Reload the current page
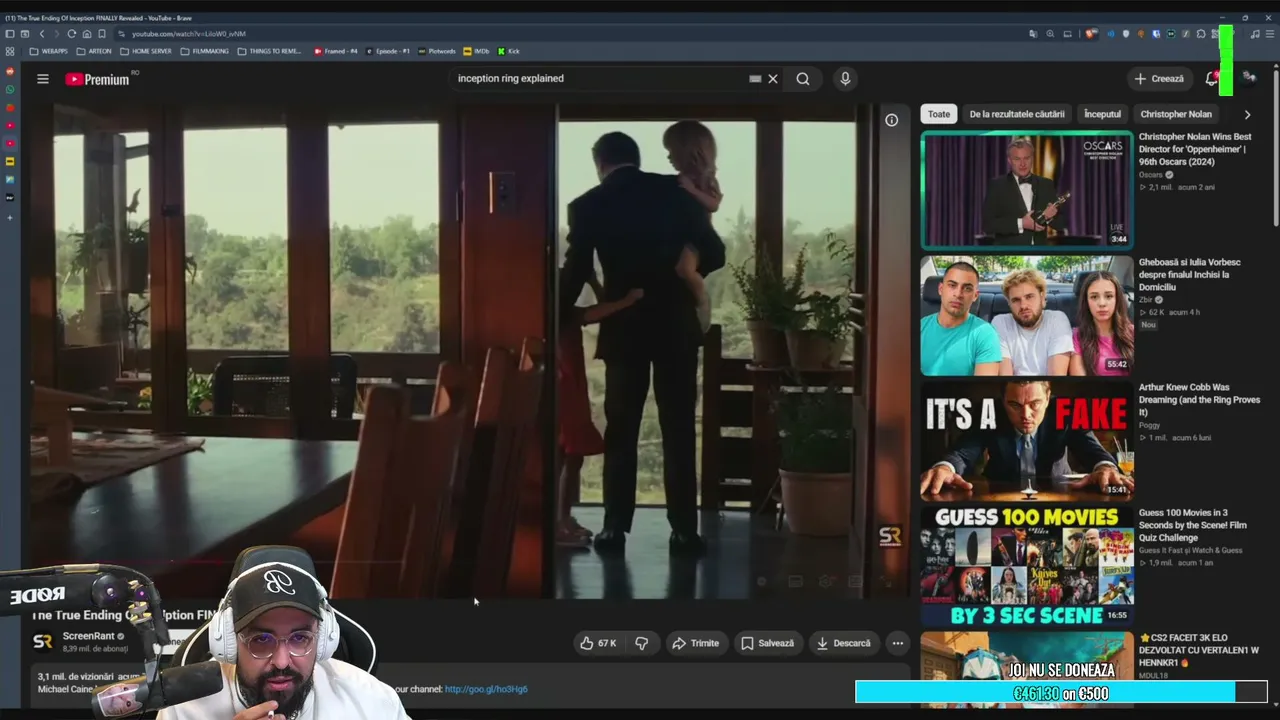This screenshot has width=1280, height=720. coord(71,34)
